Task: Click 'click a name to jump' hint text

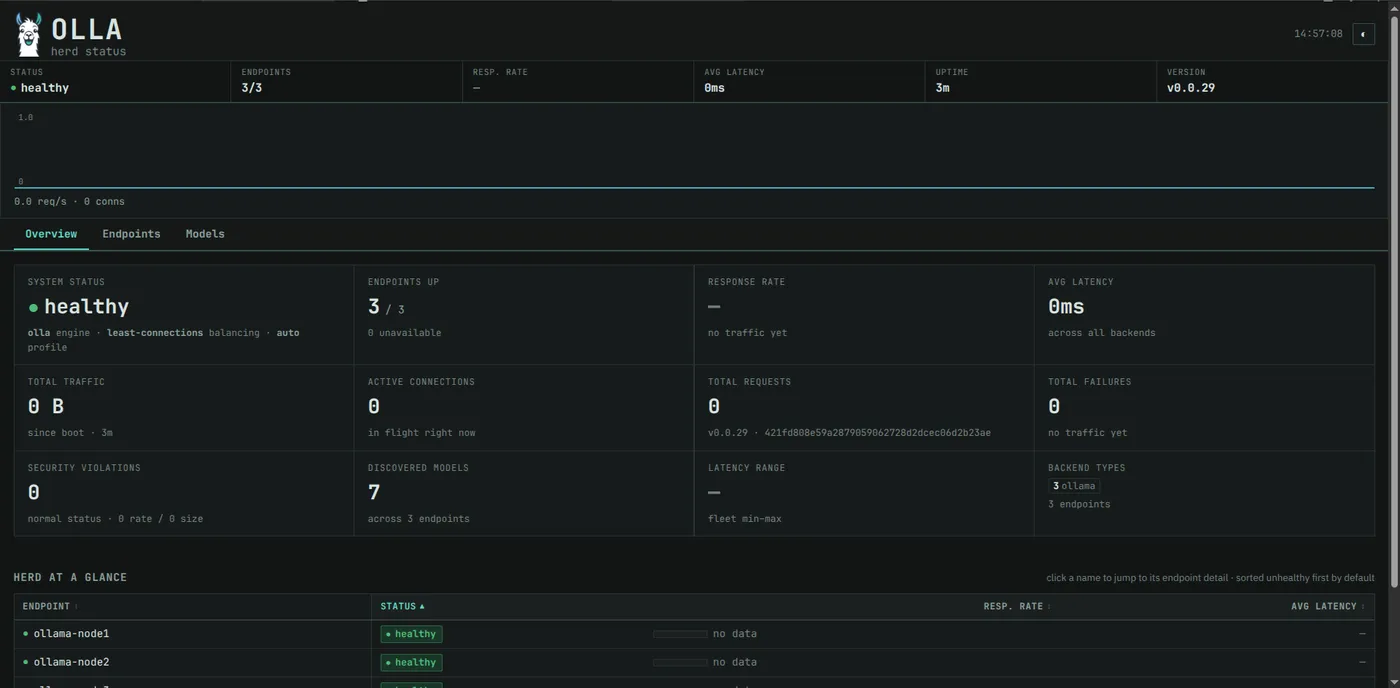Action: point(1210,578)
